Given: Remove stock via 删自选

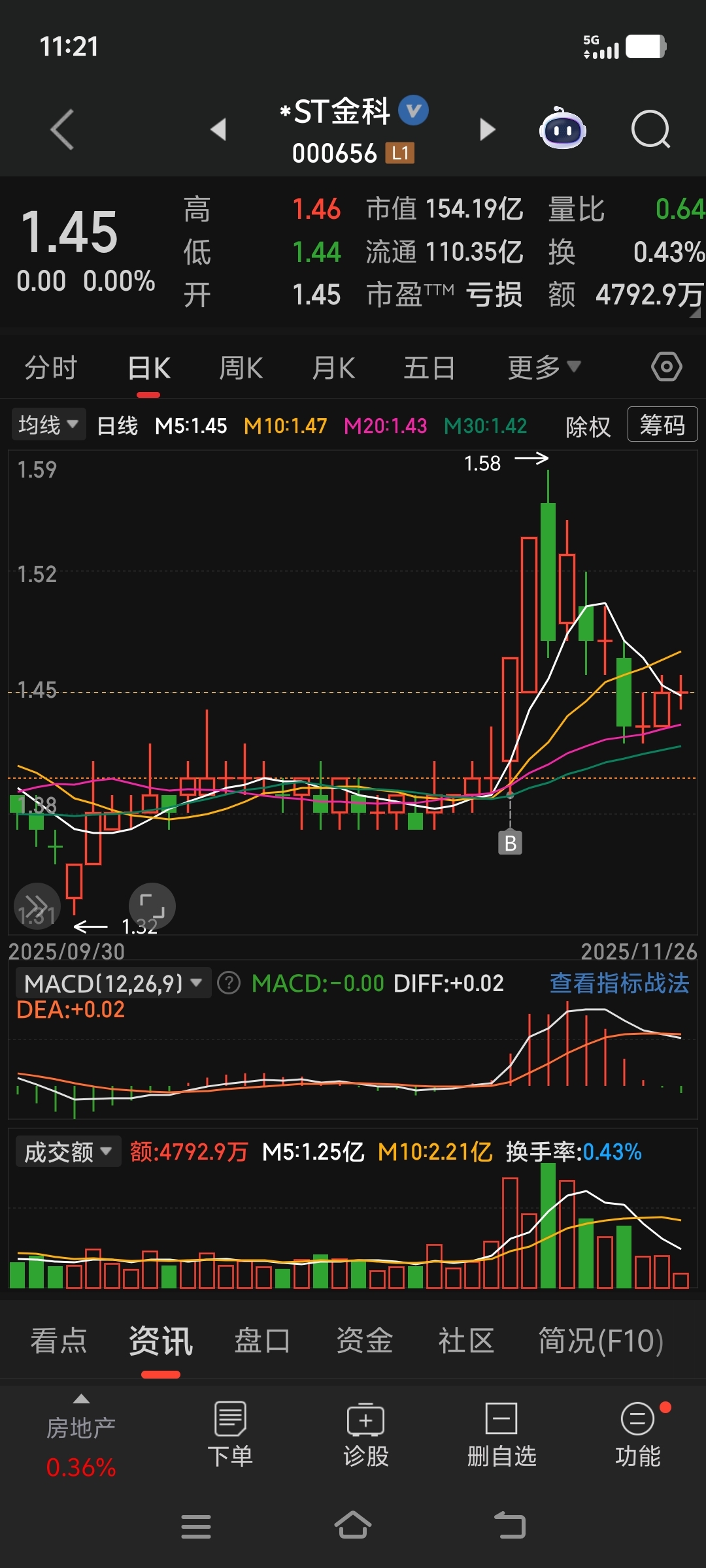Looking at the screenshot, I should 501,1435.
